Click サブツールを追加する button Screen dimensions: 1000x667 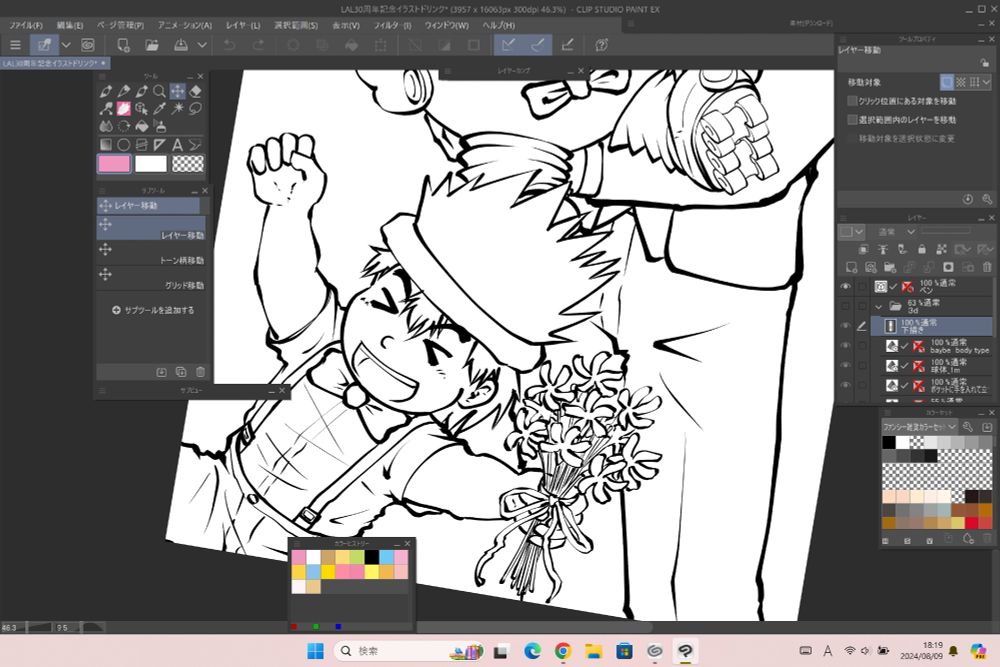(x=153, y=310)
